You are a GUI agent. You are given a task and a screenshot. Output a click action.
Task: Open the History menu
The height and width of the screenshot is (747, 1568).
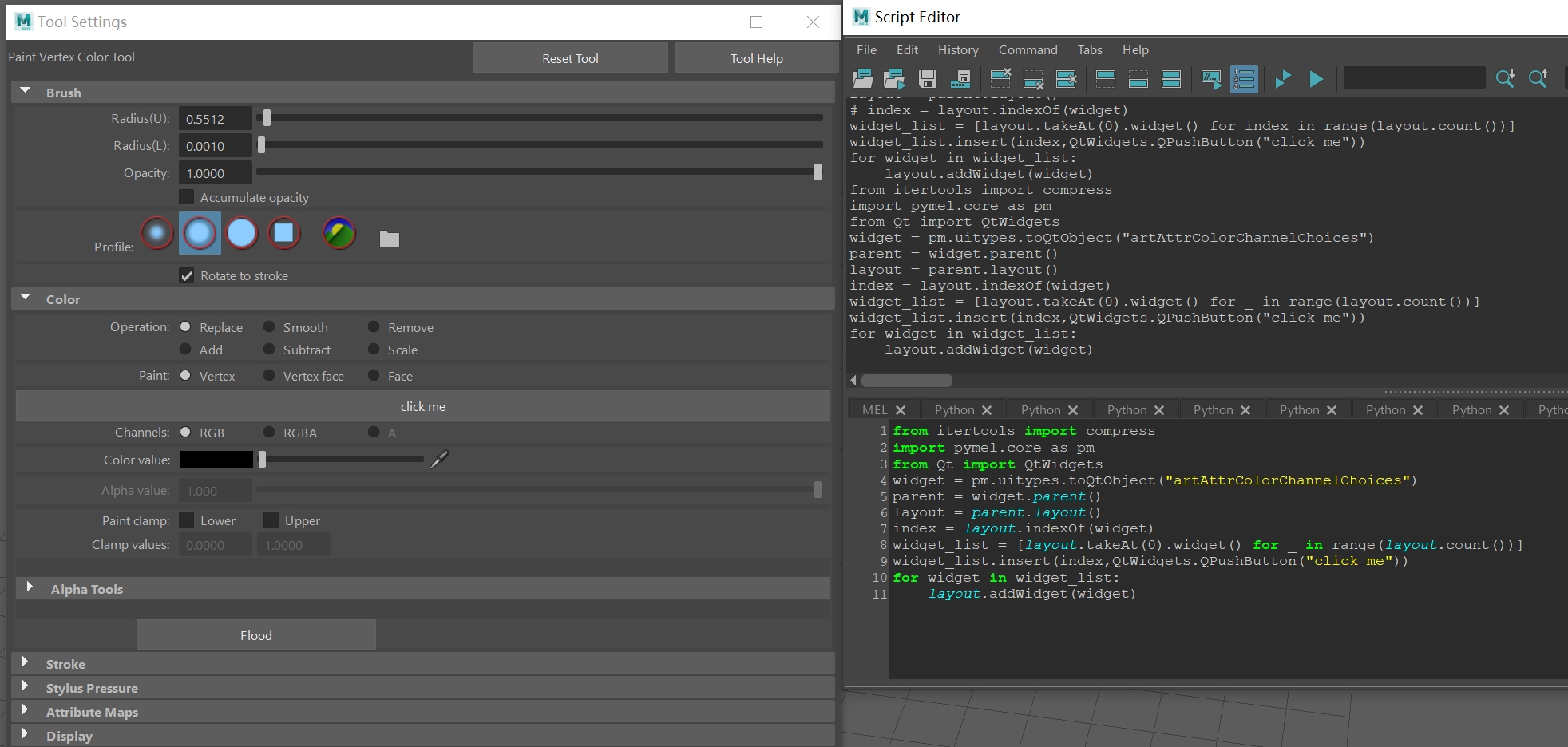[958, 49]
